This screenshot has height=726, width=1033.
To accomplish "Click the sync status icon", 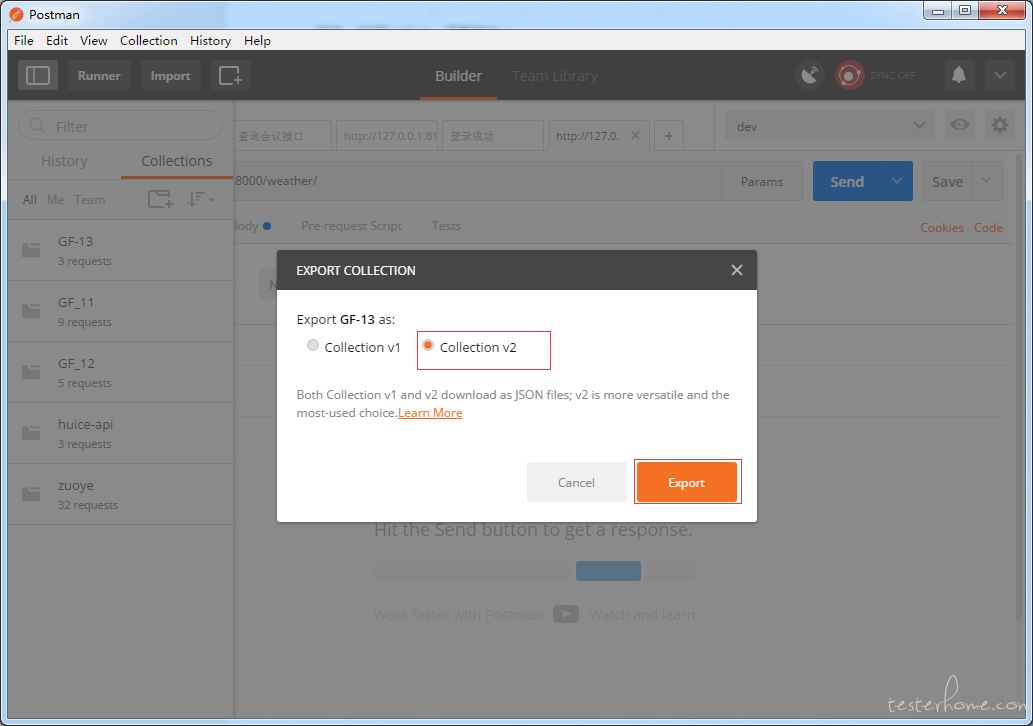I will (x=849, y=75).
